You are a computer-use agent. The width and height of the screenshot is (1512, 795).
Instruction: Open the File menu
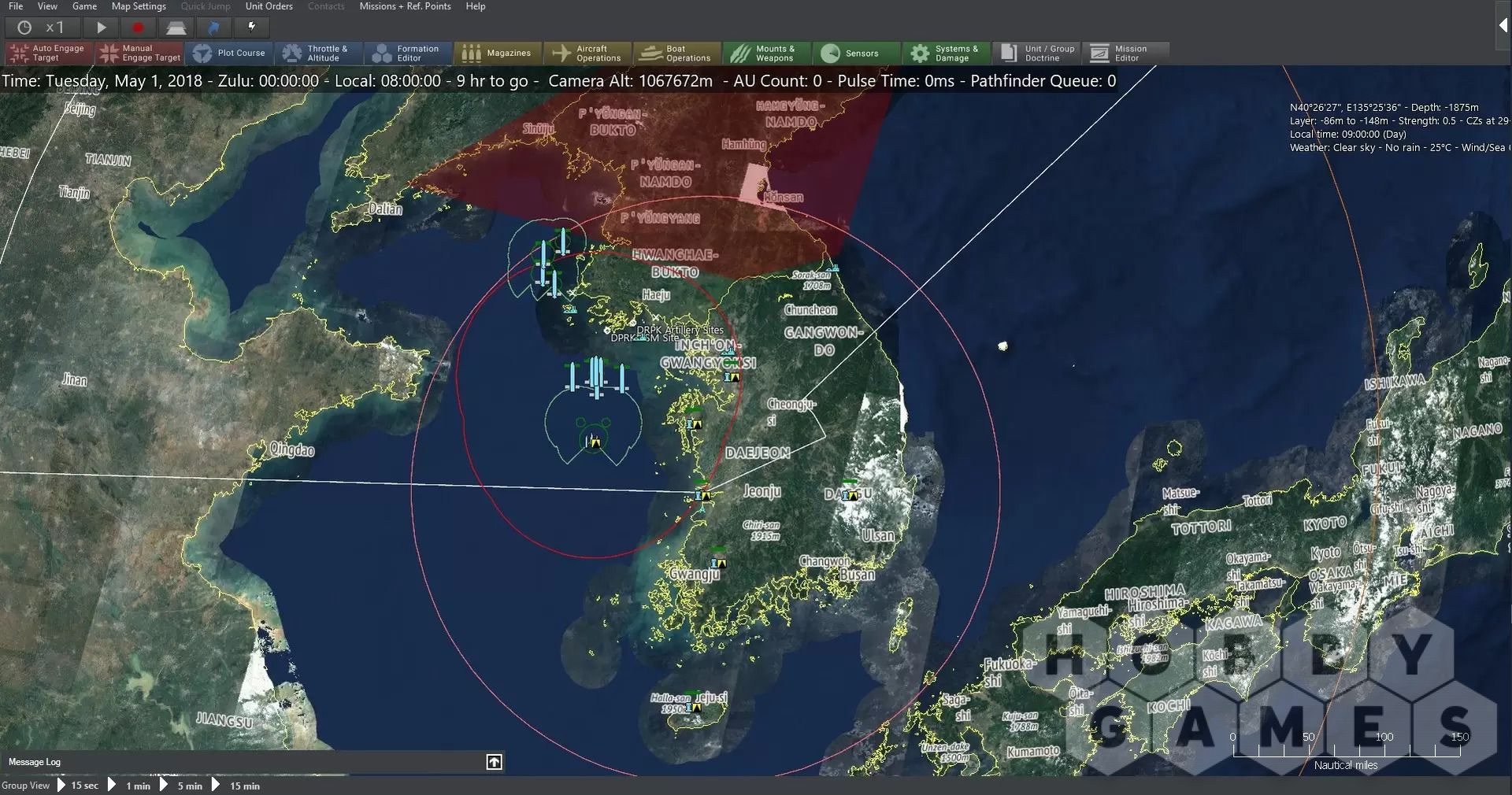(x=16, y=6)
